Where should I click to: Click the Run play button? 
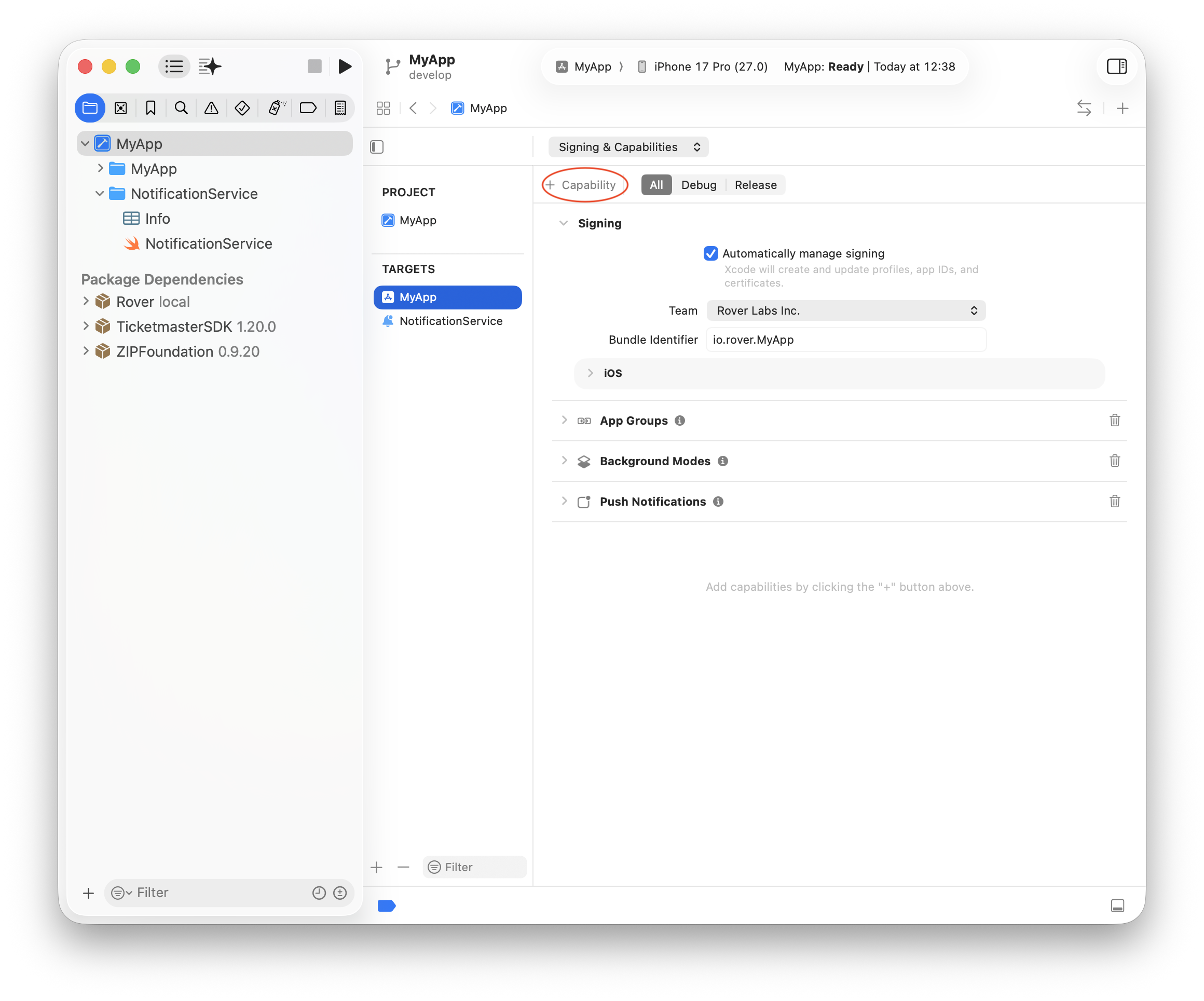pos(345,66)
